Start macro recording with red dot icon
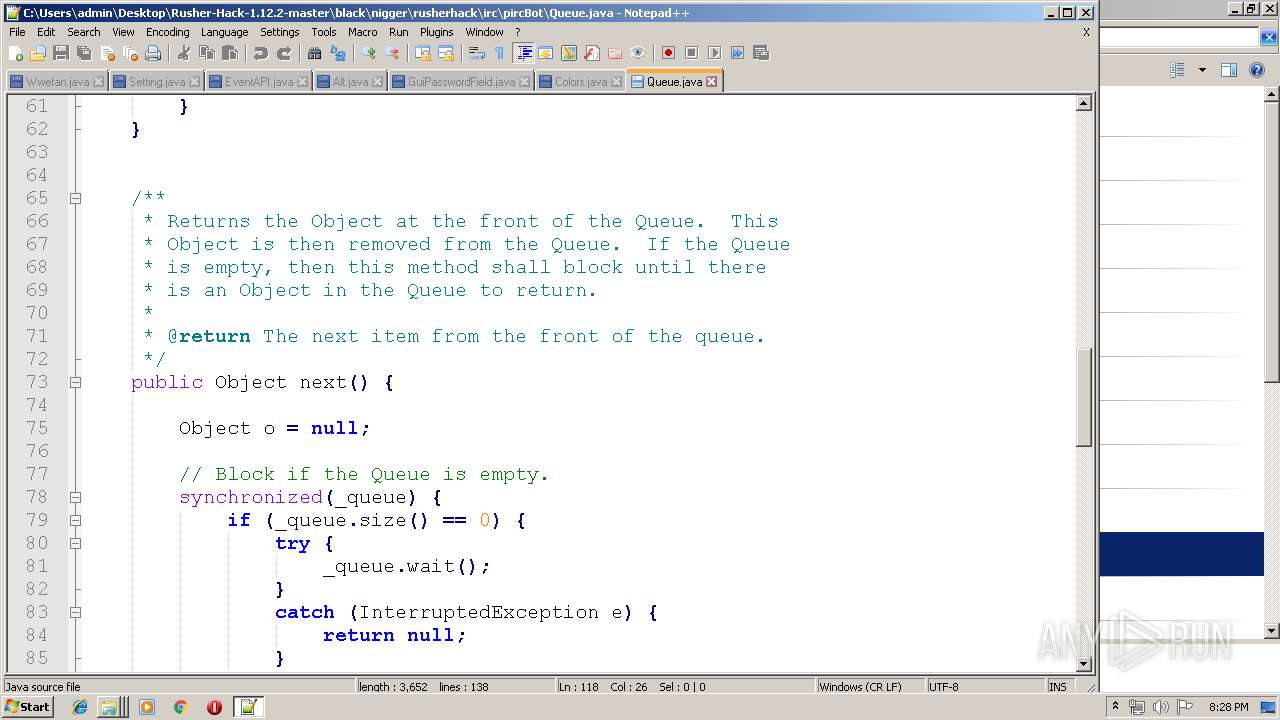 (x=668, y=53)
